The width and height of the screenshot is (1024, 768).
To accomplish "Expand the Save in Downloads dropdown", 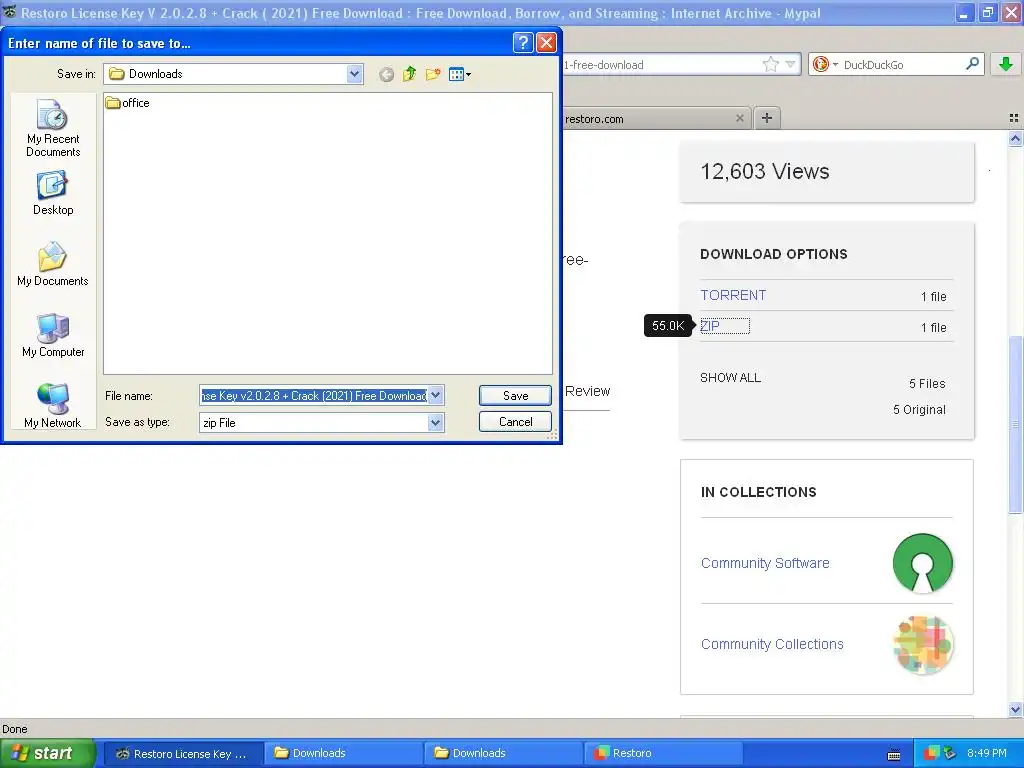I will pyautogui.click(x=355, y=74).
